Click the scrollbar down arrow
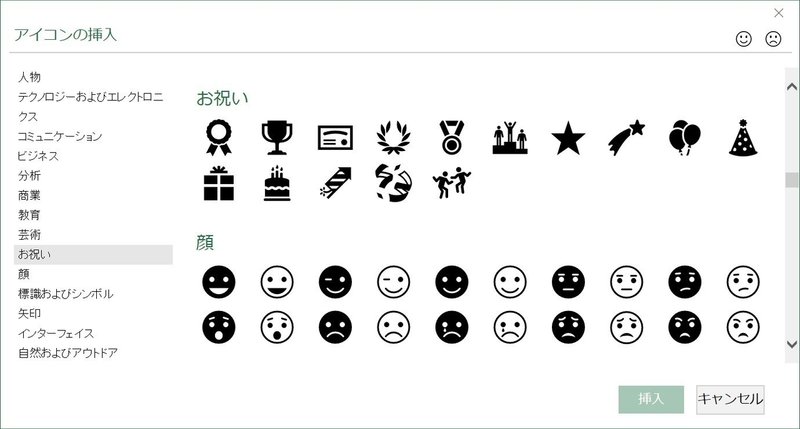800x429 pixels. (x=792, y=344)
